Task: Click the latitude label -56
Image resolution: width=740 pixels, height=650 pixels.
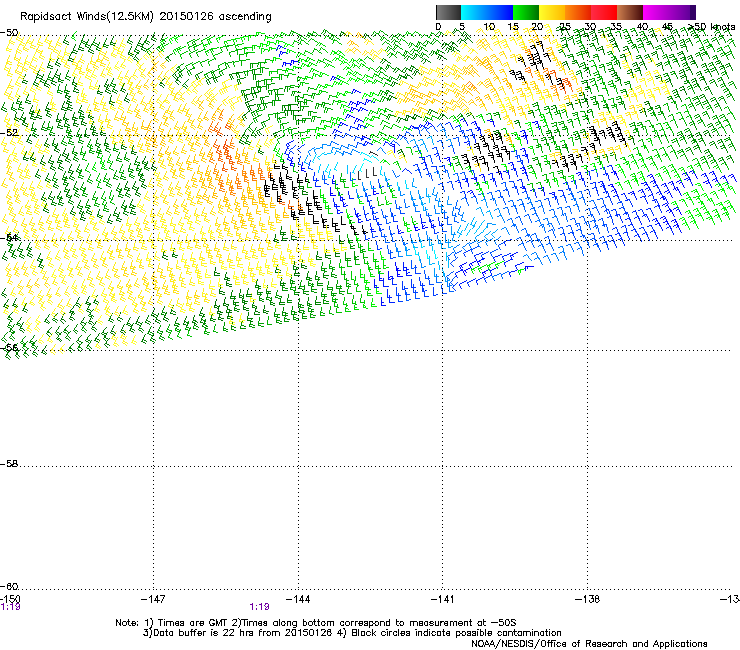Action: [x=9, y=347]
